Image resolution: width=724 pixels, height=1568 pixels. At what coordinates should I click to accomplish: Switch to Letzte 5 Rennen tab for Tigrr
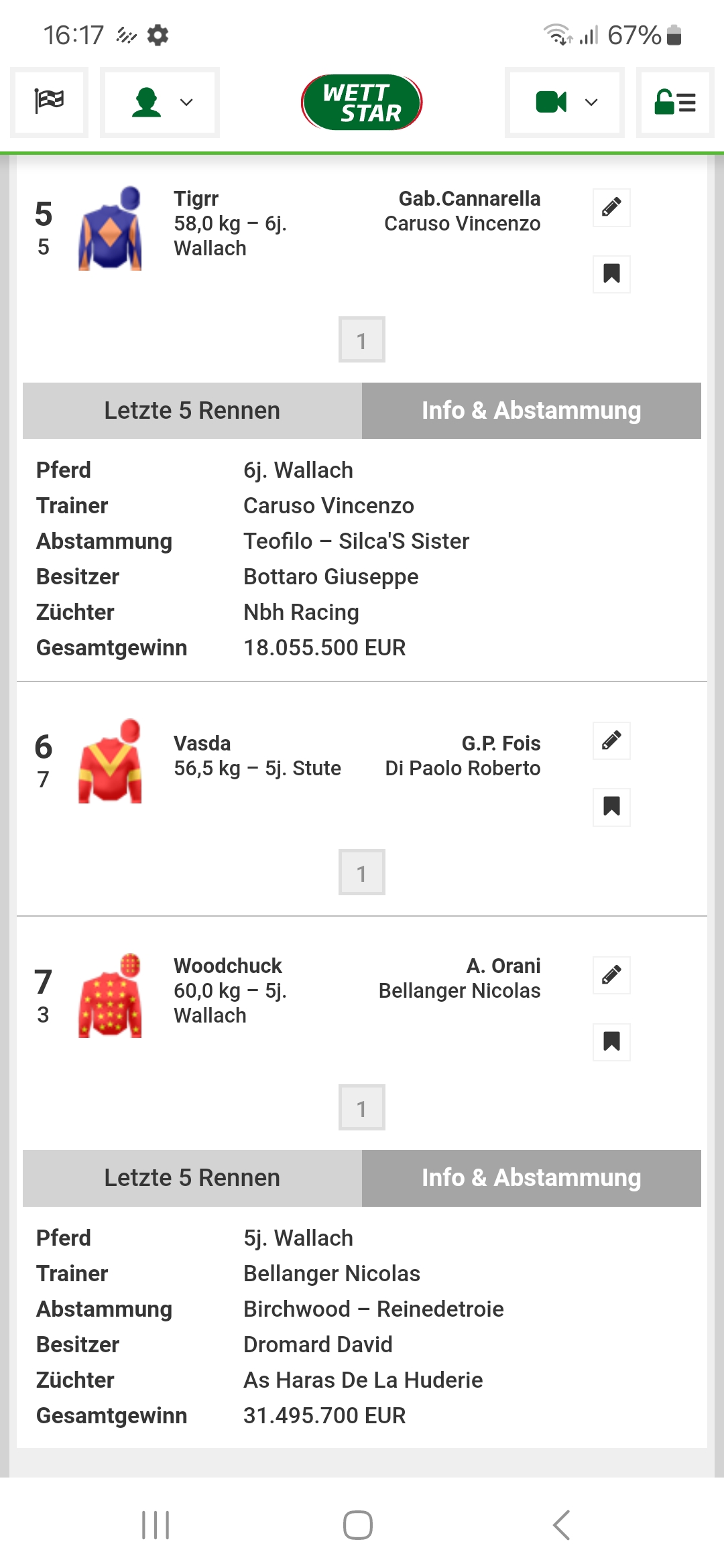point(192,411)
